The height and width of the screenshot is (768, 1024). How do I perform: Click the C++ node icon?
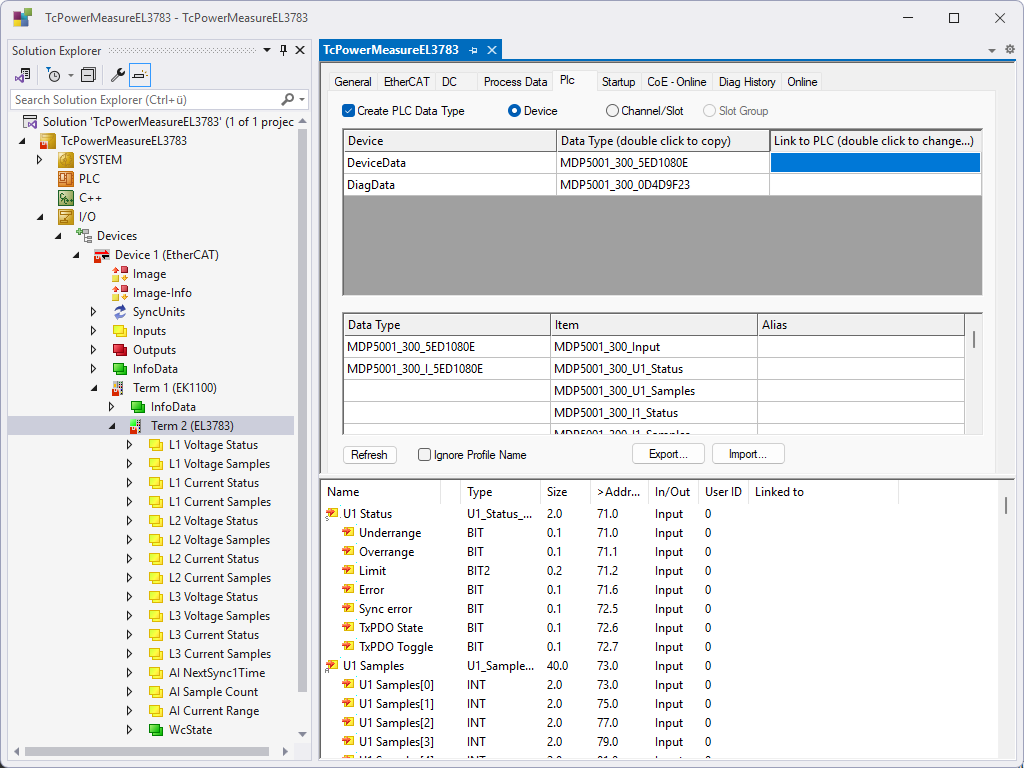pyautogui.click(x=66, y=198)
